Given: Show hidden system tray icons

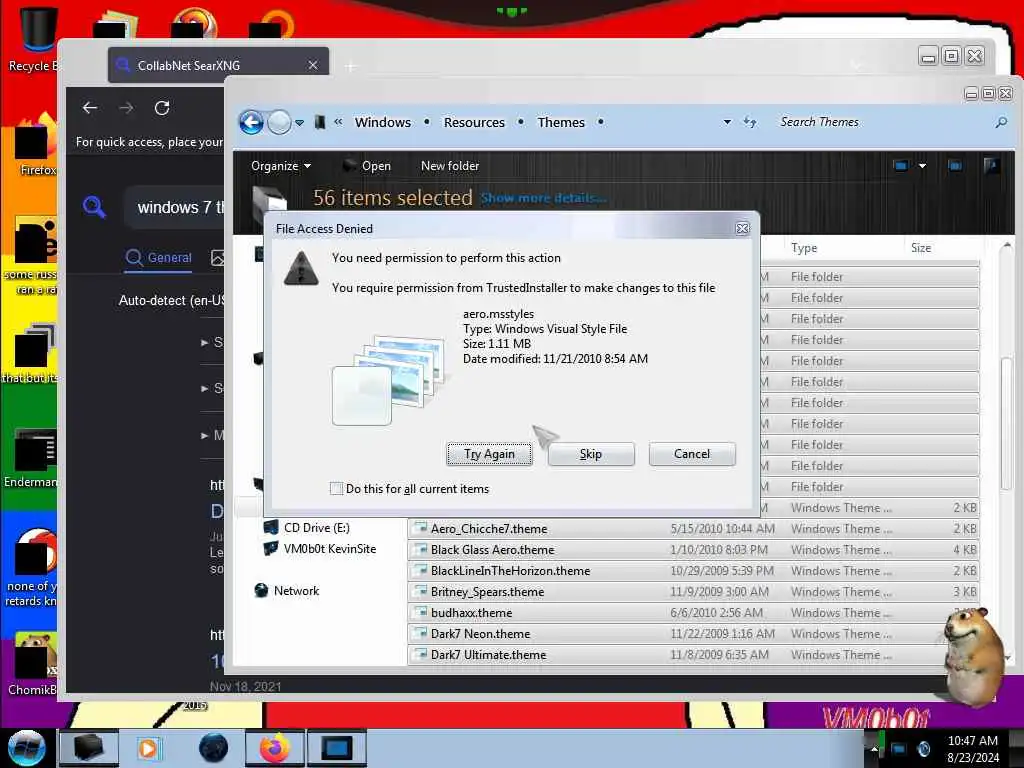Looking at the screenshot, I should 873,749.
